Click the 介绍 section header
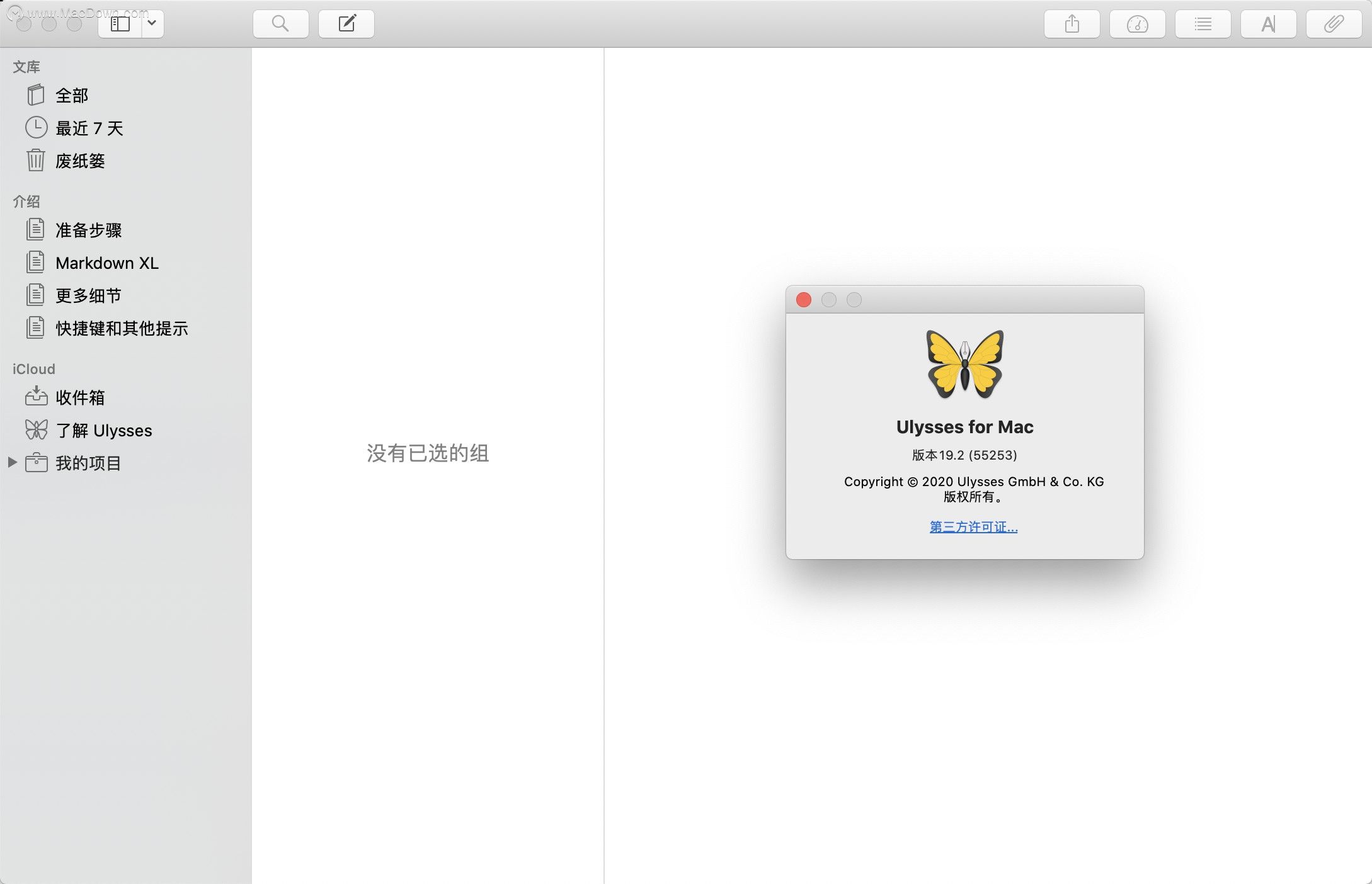 click(26, 201)
